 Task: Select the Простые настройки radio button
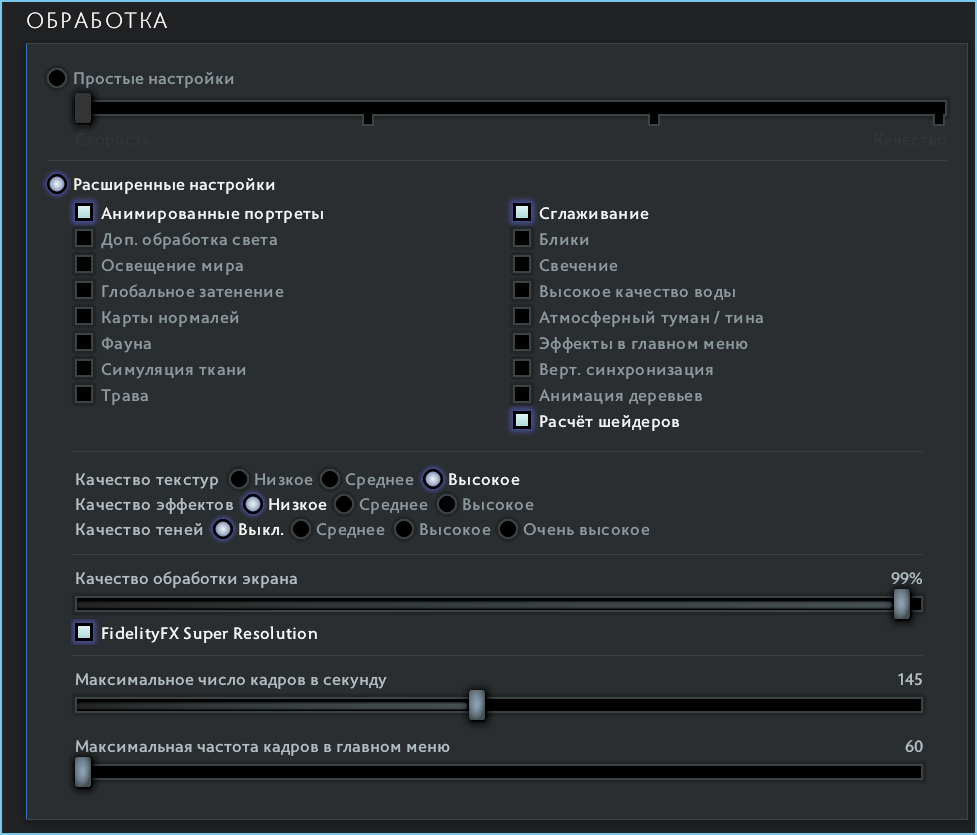pyautogui.click(x=57, y=78)
